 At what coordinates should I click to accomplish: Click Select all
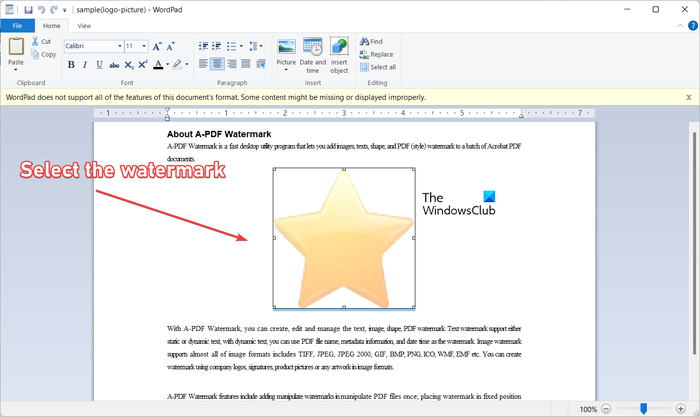point(378,67)
